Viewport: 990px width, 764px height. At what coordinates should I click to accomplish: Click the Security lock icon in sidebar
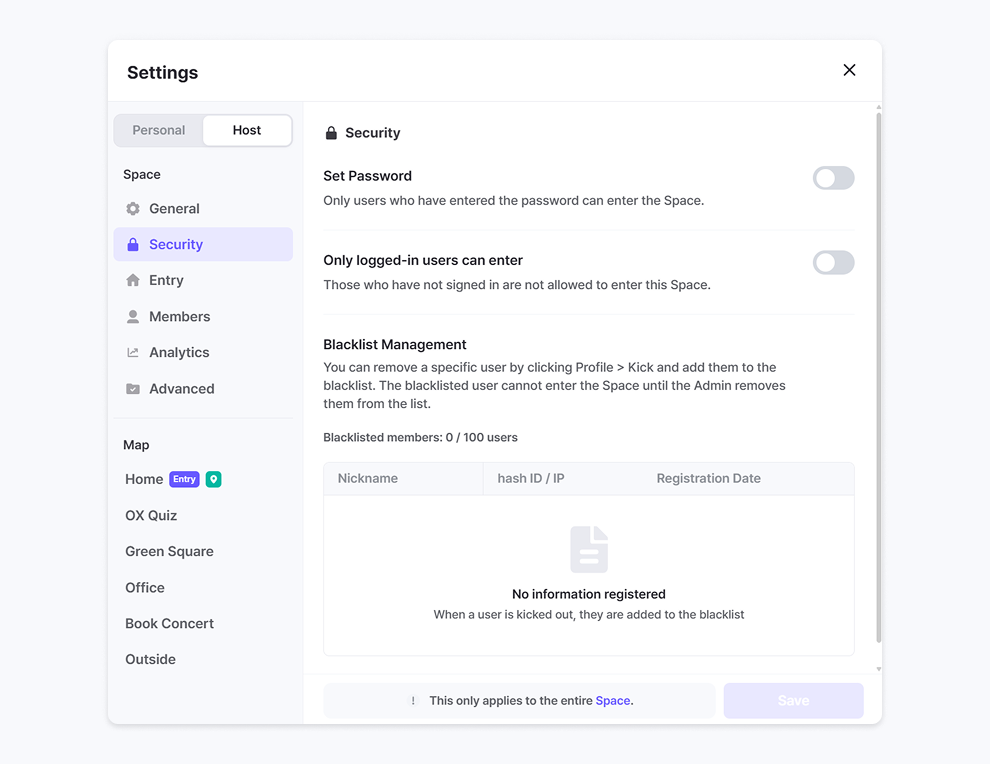pos(133,245)
